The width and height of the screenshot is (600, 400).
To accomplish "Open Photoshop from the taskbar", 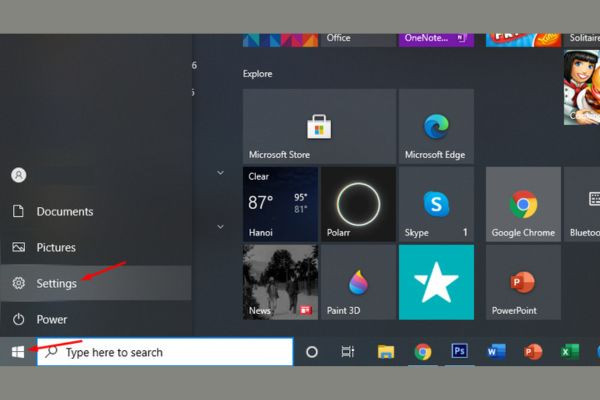I will (x=459, y=351).
